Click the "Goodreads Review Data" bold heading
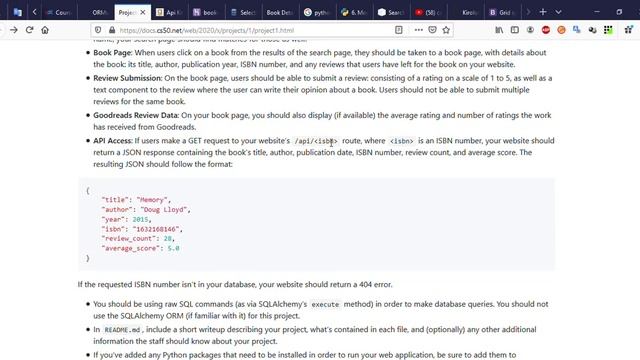This screenshot has height=360, width=640. pos(136,116)
